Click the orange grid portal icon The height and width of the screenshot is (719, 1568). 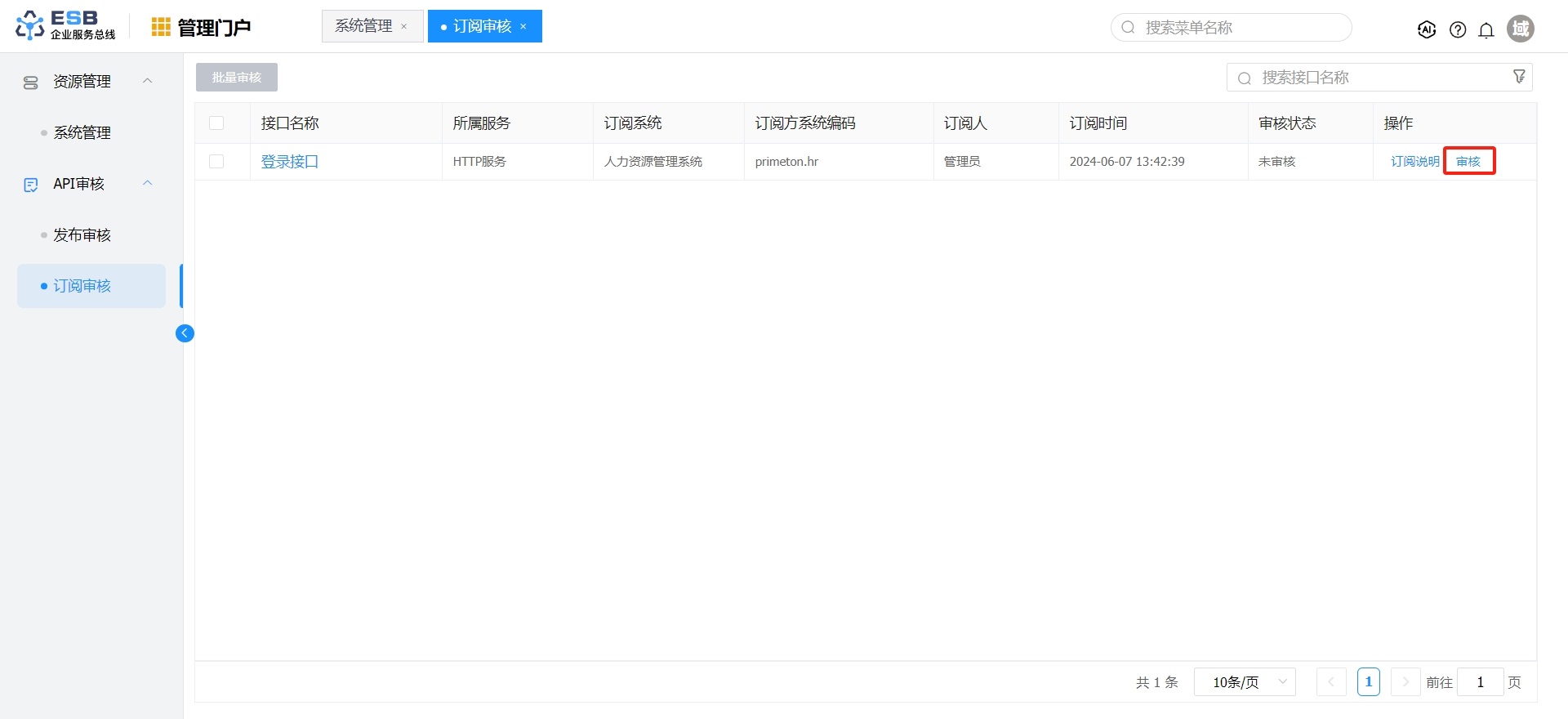click(161, 27)
